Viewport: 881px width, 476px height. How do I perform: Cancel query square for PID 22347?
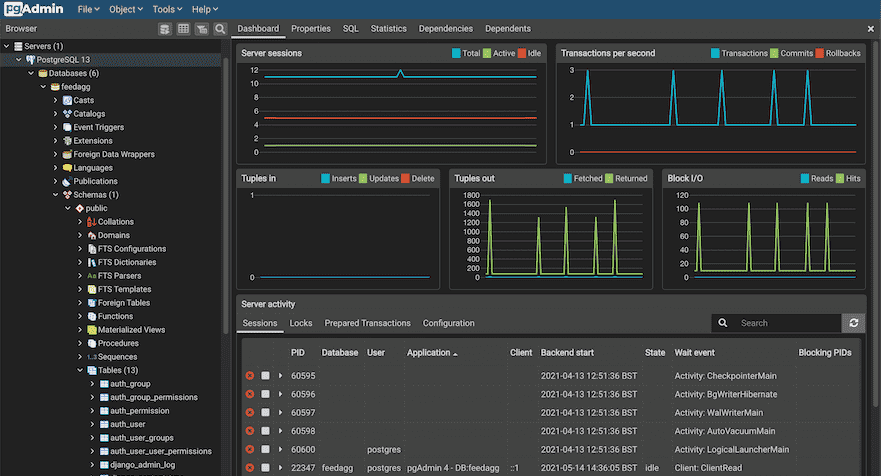pyautogui.click(x=265, y=468)
